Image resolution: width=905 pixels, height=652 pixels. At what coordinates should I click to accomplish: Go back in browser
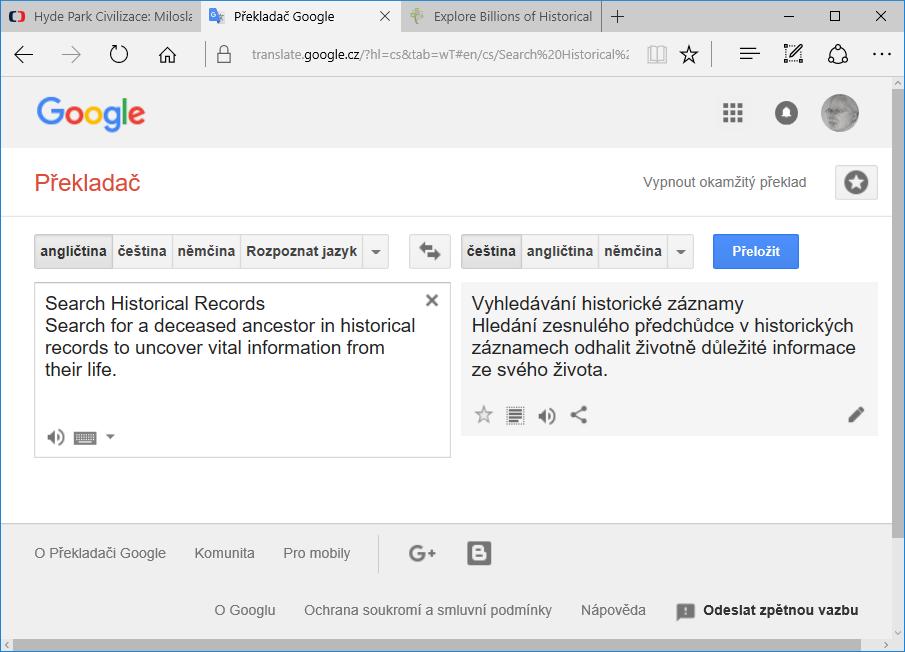[24, 55]
